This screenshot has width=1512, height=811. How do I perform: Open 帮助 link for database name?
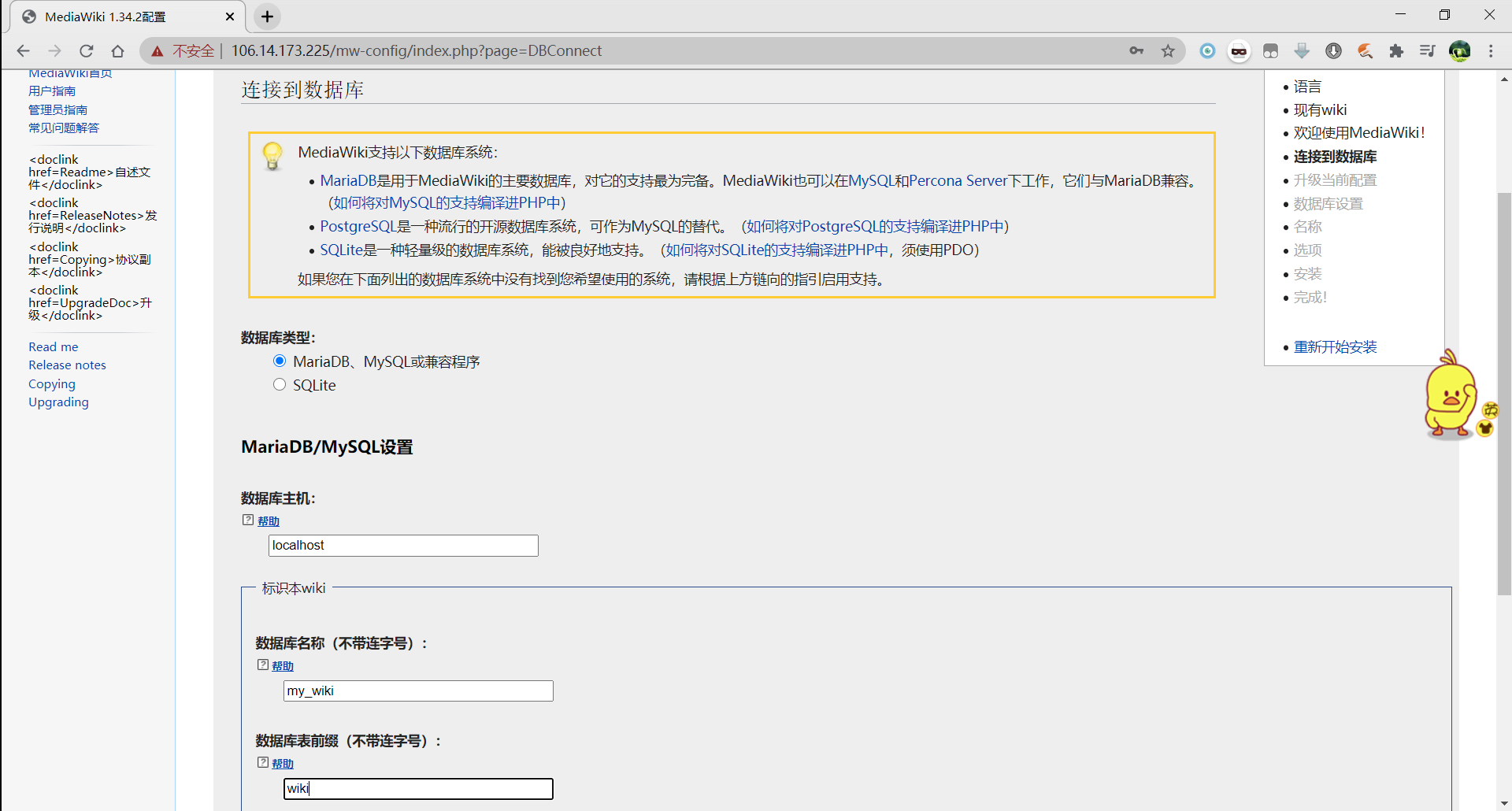tap(283, 666)
